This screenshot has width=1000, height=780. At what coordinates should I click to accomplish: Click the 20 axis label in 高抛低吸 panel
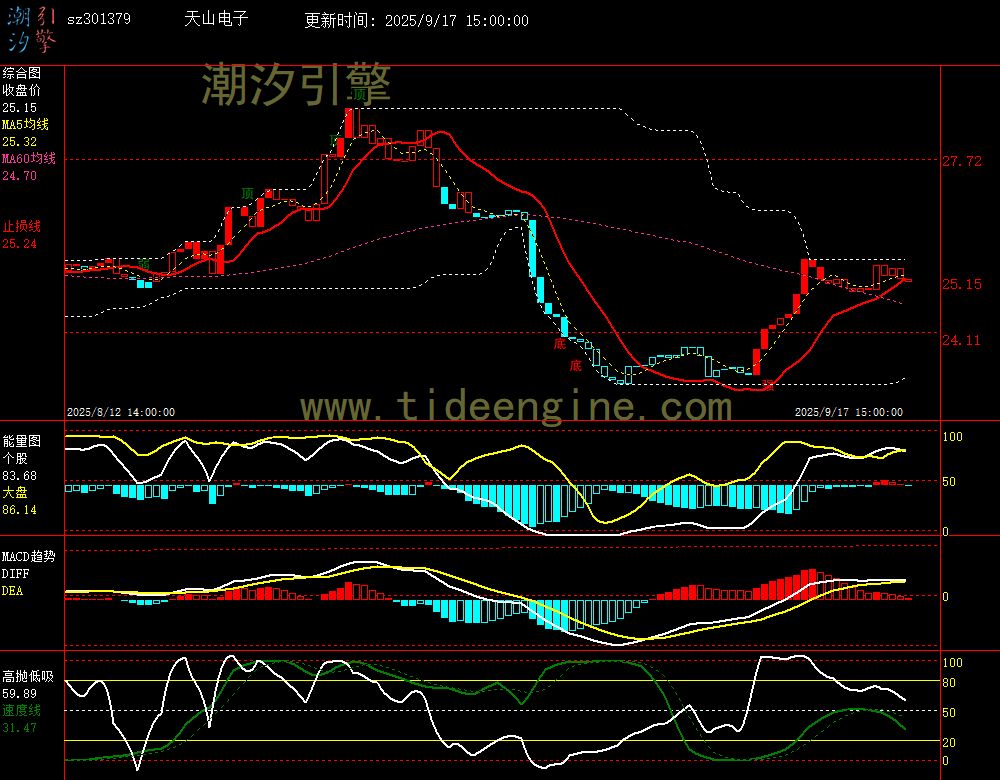[950, 743]
